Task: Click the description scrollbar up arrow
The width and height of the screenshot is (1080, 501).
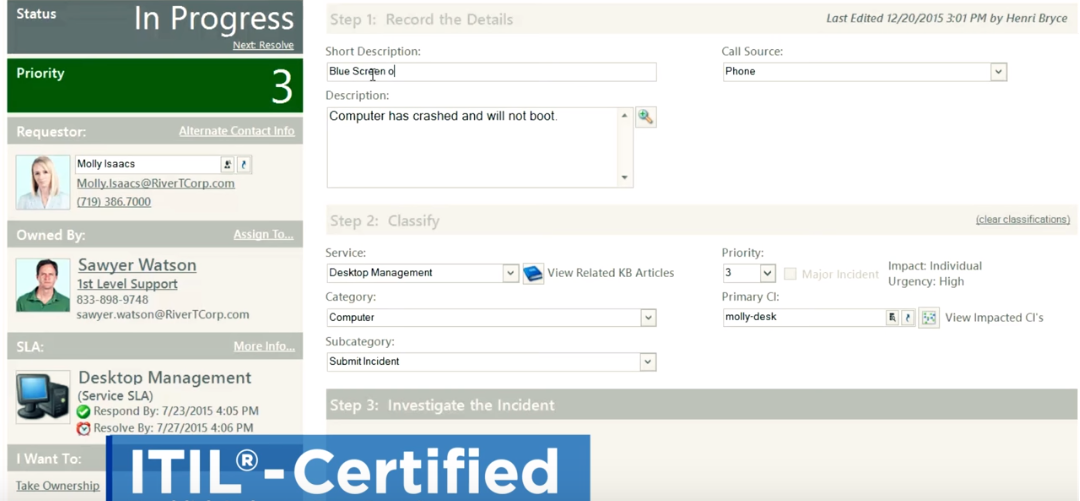Action: pos(625,116)
